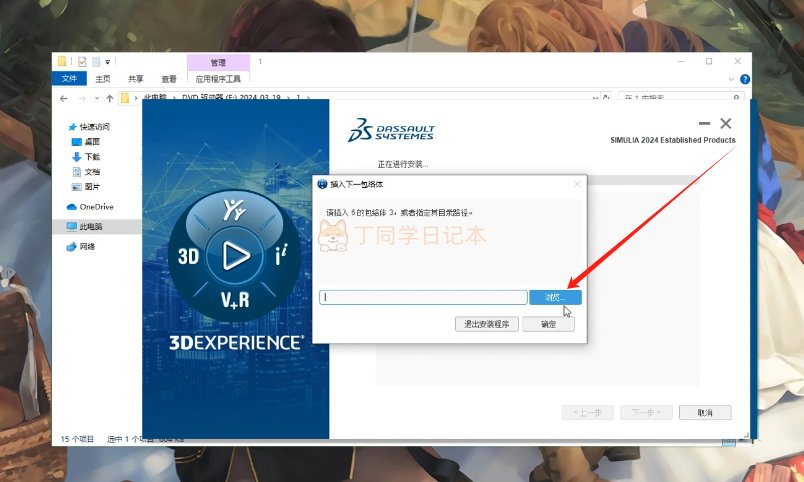Click the V+R quadrant of the compass
This screenshot has height=482, width=804.
235,299
